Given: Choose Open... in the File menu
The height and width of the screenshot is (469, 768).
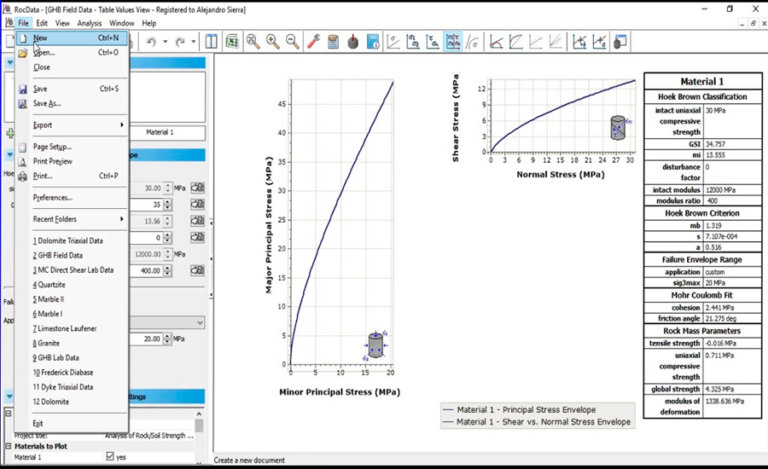Looking at the screenshot, I should click(x=72, y=52).
